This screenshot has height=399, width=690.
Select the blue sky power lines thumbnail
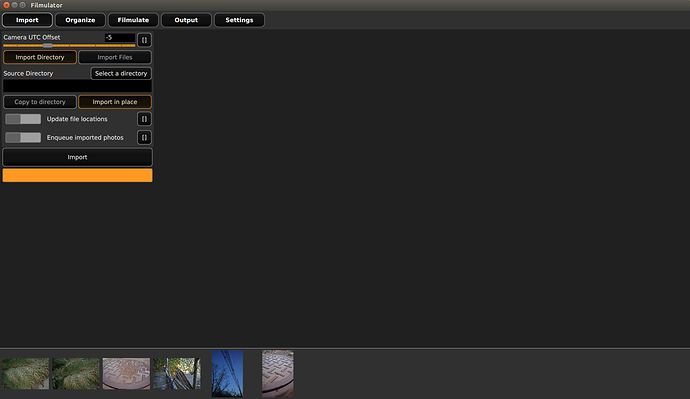click(227, 373)
